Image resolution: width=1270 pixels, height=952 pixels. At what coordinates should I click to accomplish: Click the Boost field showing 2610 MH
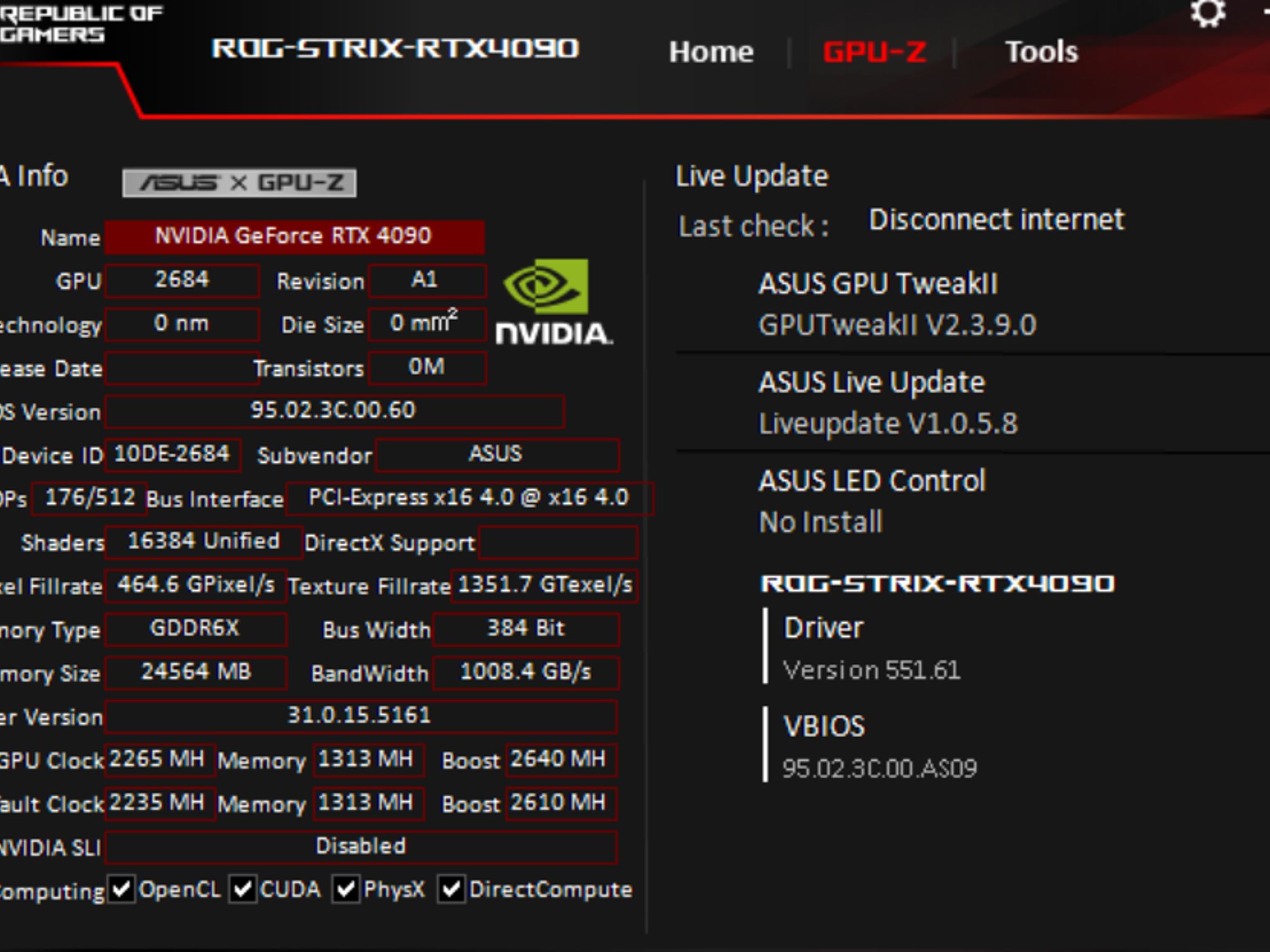click(x=561, y=804)
